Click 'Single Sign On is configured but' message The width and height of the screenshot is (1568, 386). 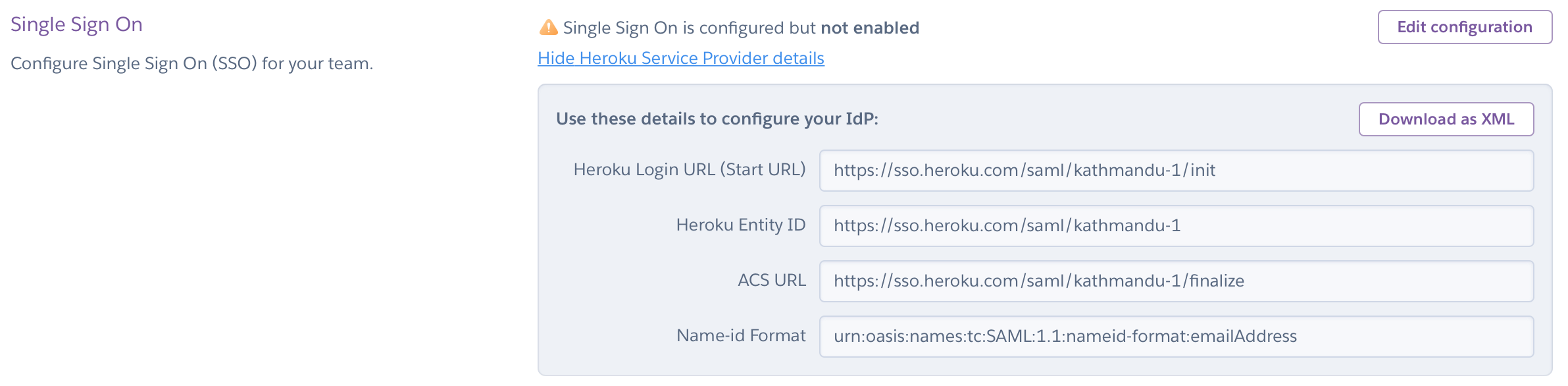(689, 28)
